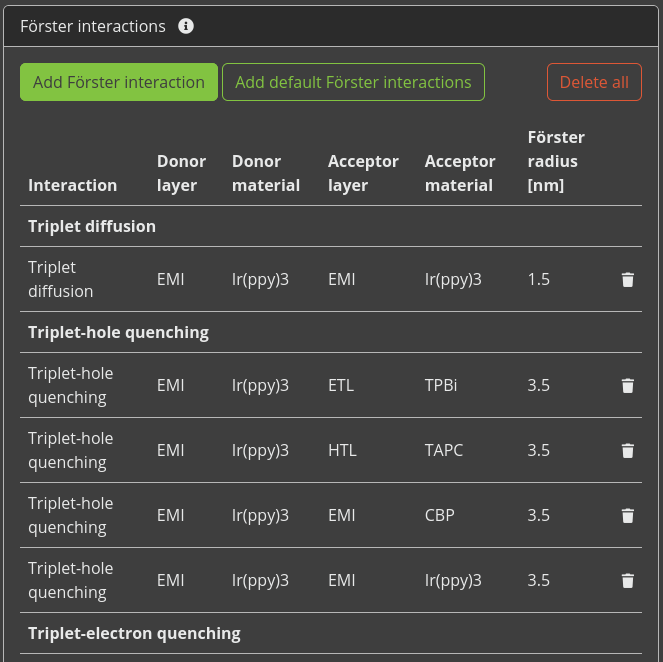Viewport: 663px width, 662px height.
Task: Click the info icon beside Förster interactions
Action: (186, 26)
